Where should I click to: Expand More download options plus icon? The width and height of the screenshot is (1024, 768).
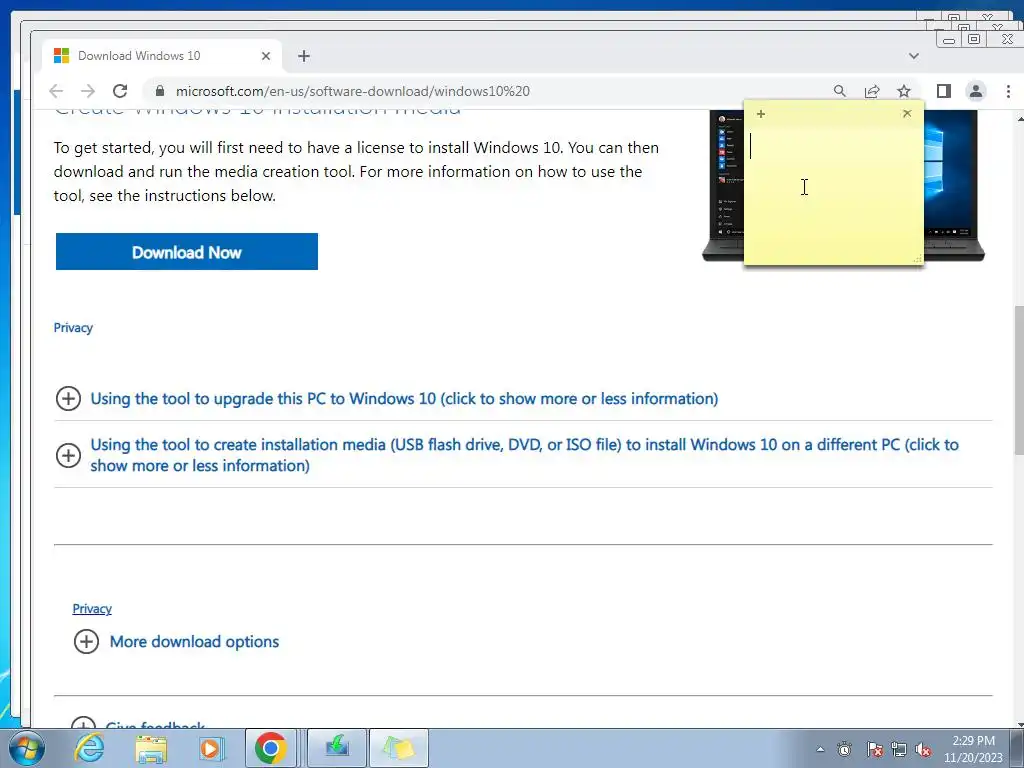click(x=87, y=641)
